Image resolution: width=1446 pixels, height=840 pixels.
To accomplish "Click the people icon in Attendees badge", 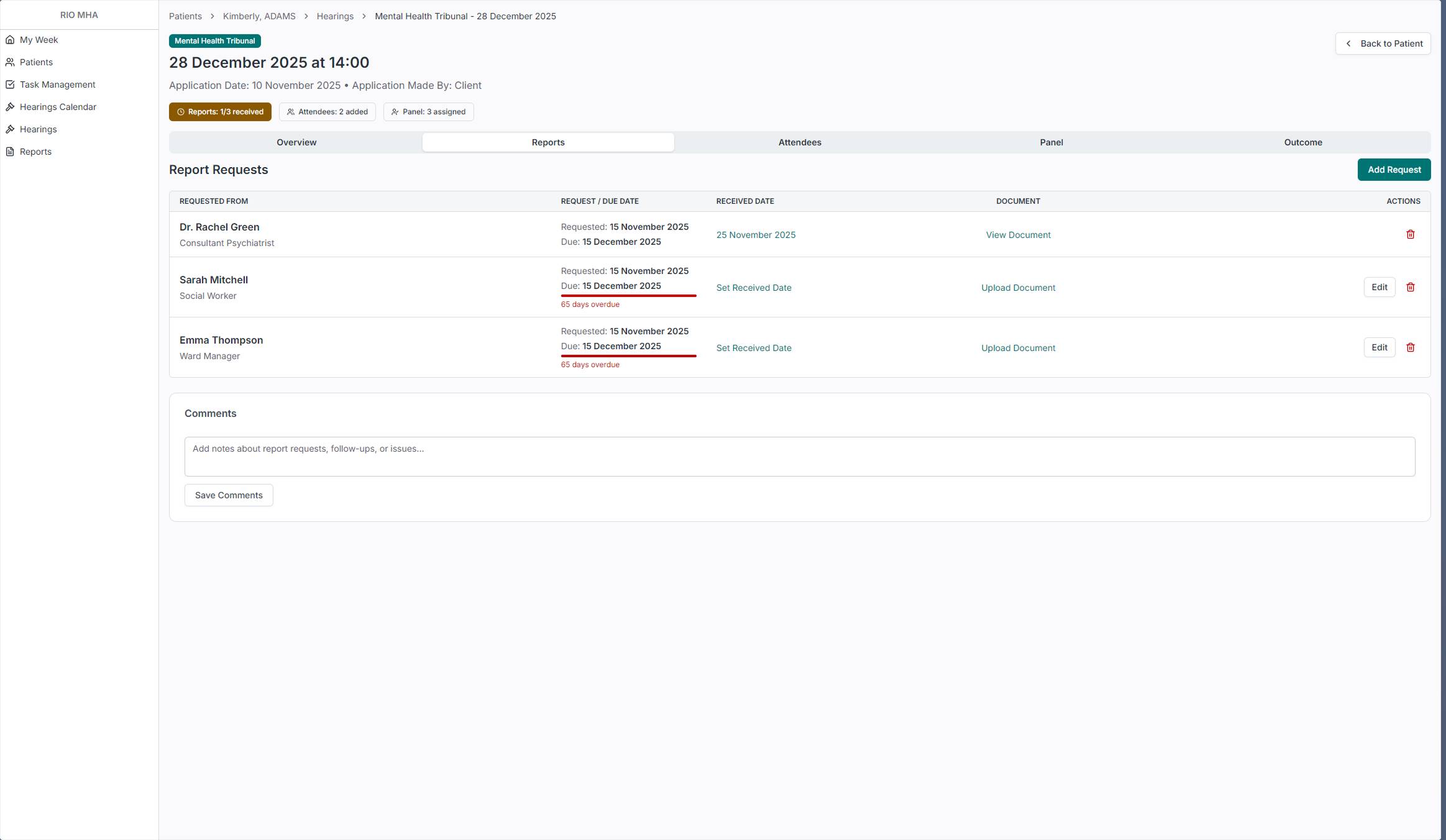I will (291, 112).
